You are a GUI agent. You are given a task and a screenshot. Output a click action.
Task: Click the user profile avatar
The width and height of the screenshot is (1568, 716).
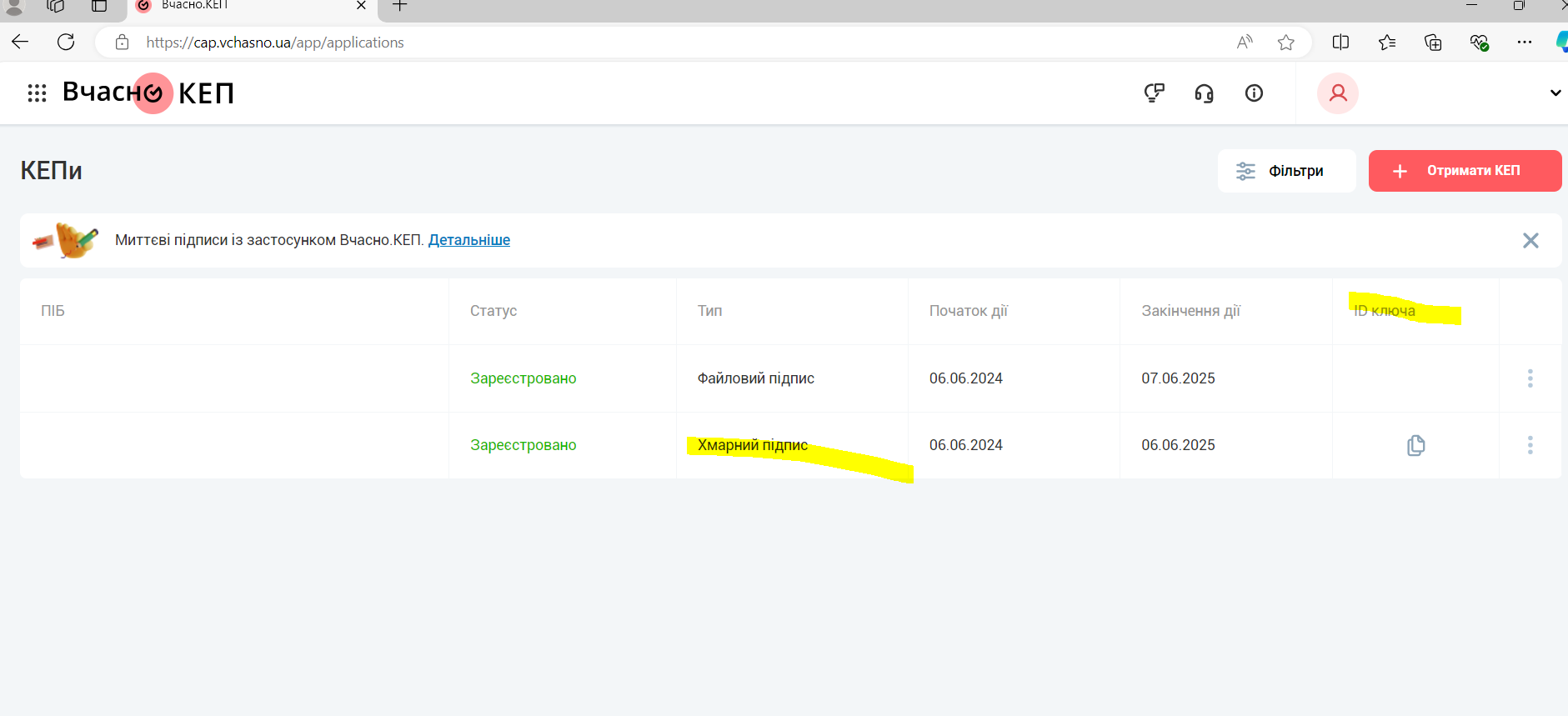pos(1338,93)
